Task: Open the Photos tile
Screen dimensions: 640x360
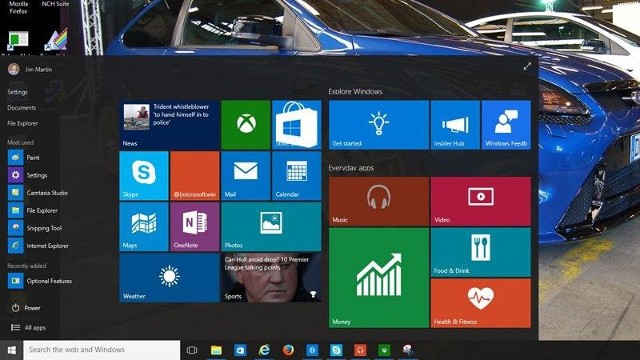Action: pos(271,227)
